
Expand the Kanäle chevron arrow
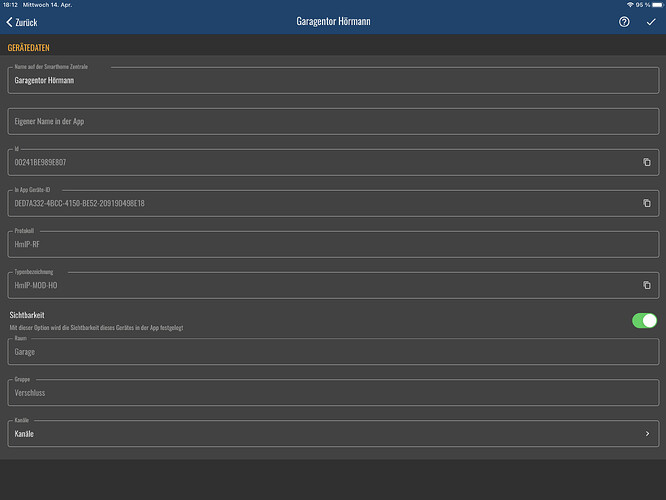(x=647, y=434)
